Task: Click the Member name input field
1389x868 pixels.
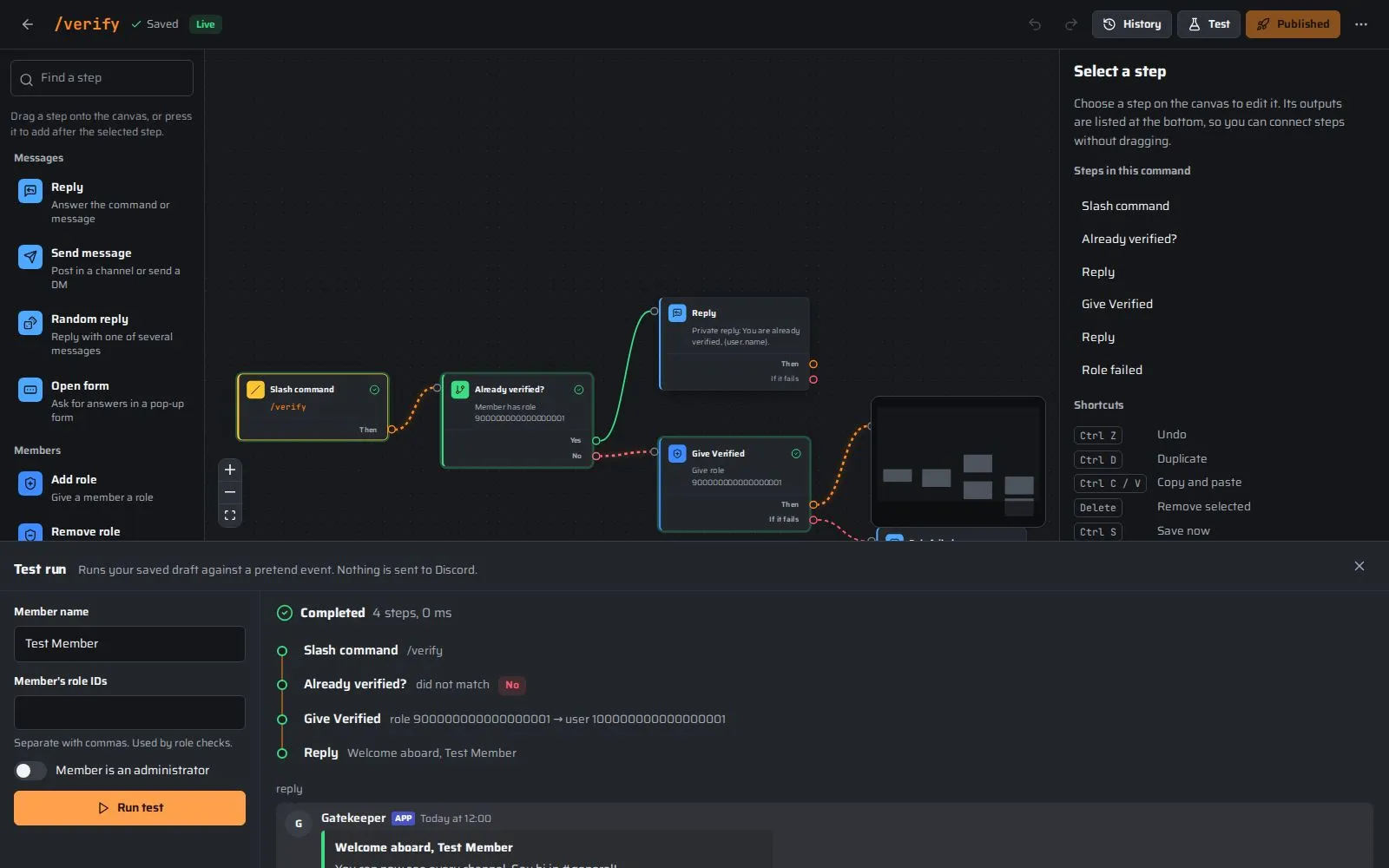Action: (129, 644)
